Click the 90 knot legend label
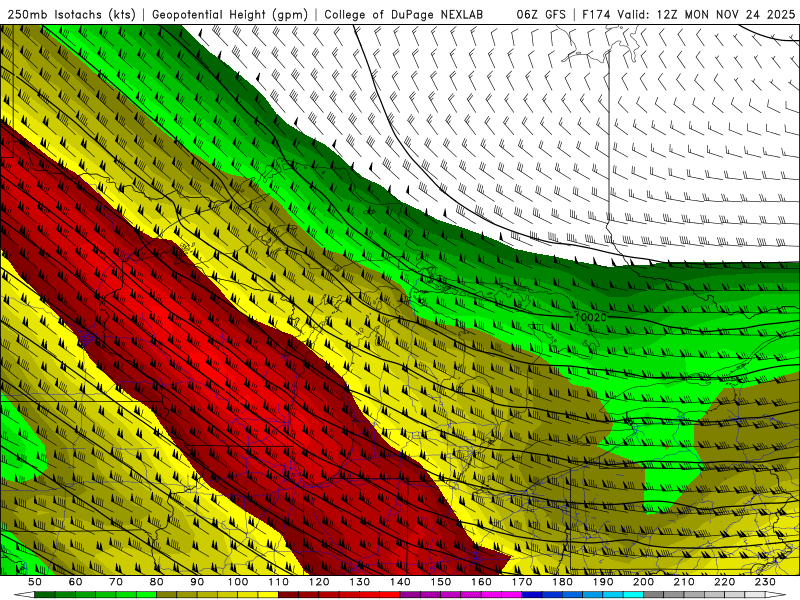The height and width of the screenshot is (600, 800). point(197,582)
